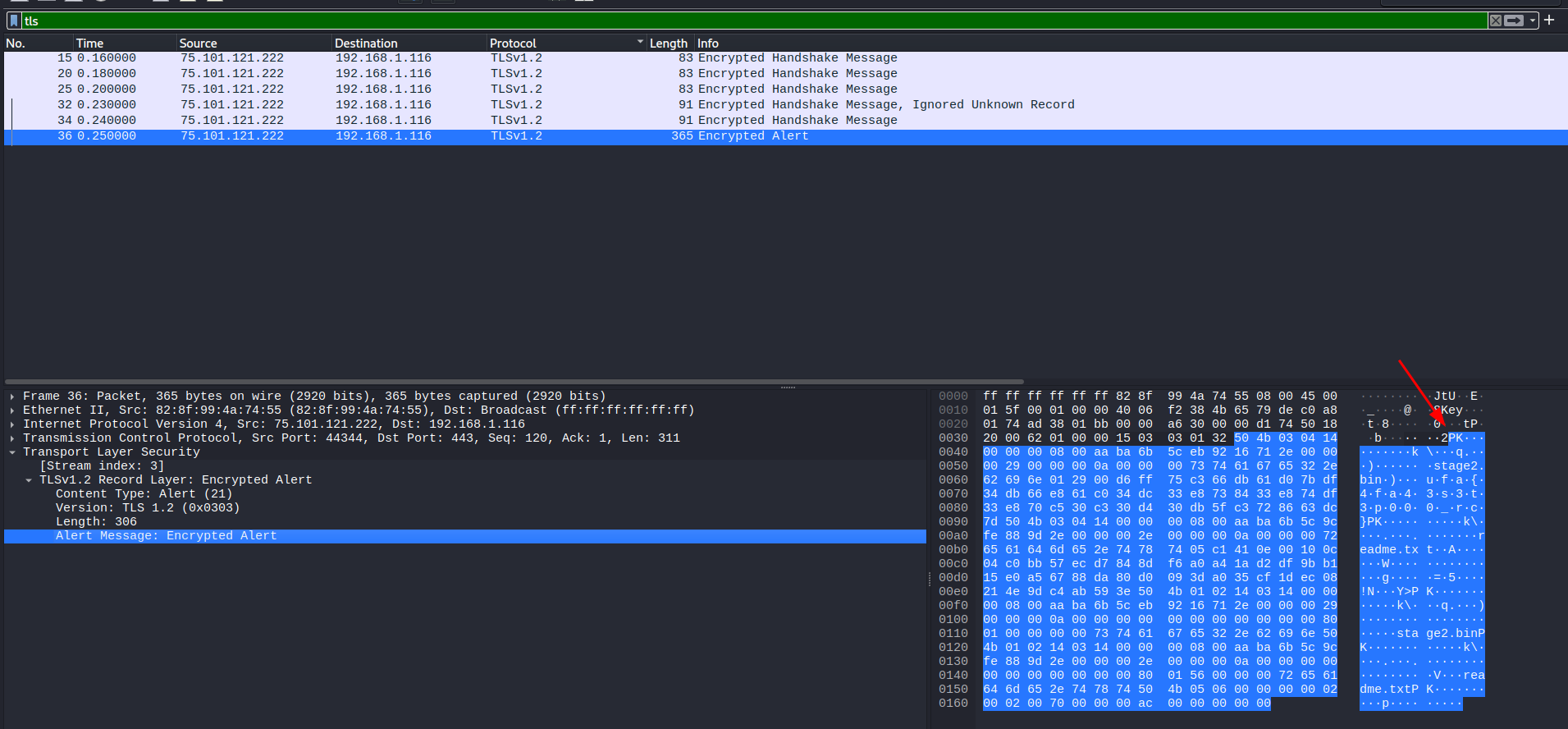The height and width of the screenshot is (729, 1568).
Task: Collapse the TLSv1.2 Record Layer node
Action: pos(29,480)
